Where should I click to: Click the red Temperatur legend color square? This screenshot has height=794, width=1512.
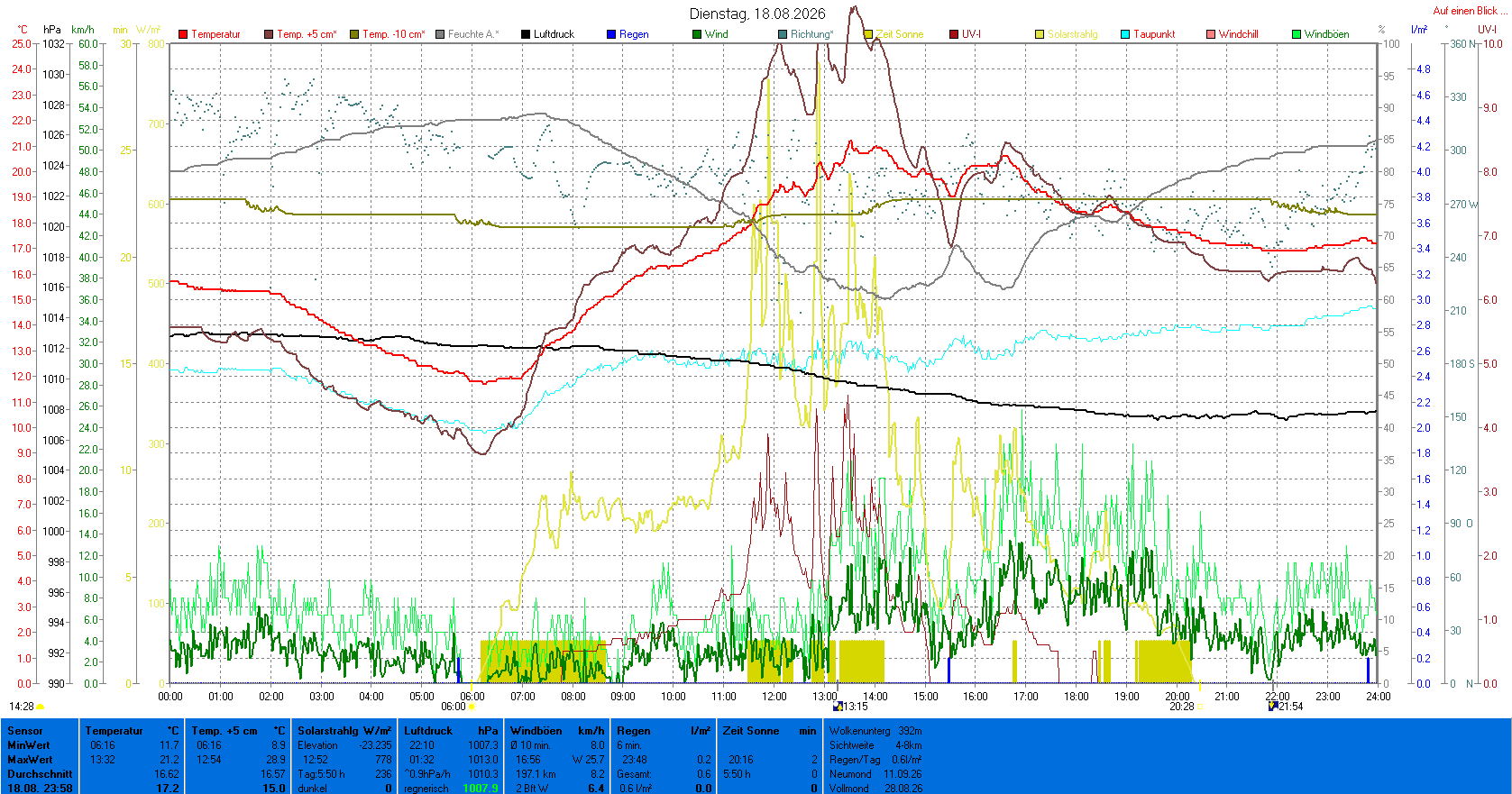[x=183, y=34]
